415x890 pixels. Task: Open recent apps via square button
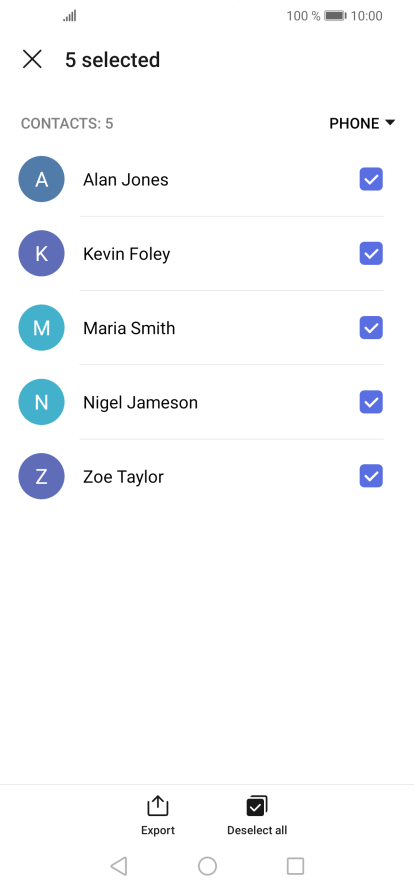coord(296,866)
